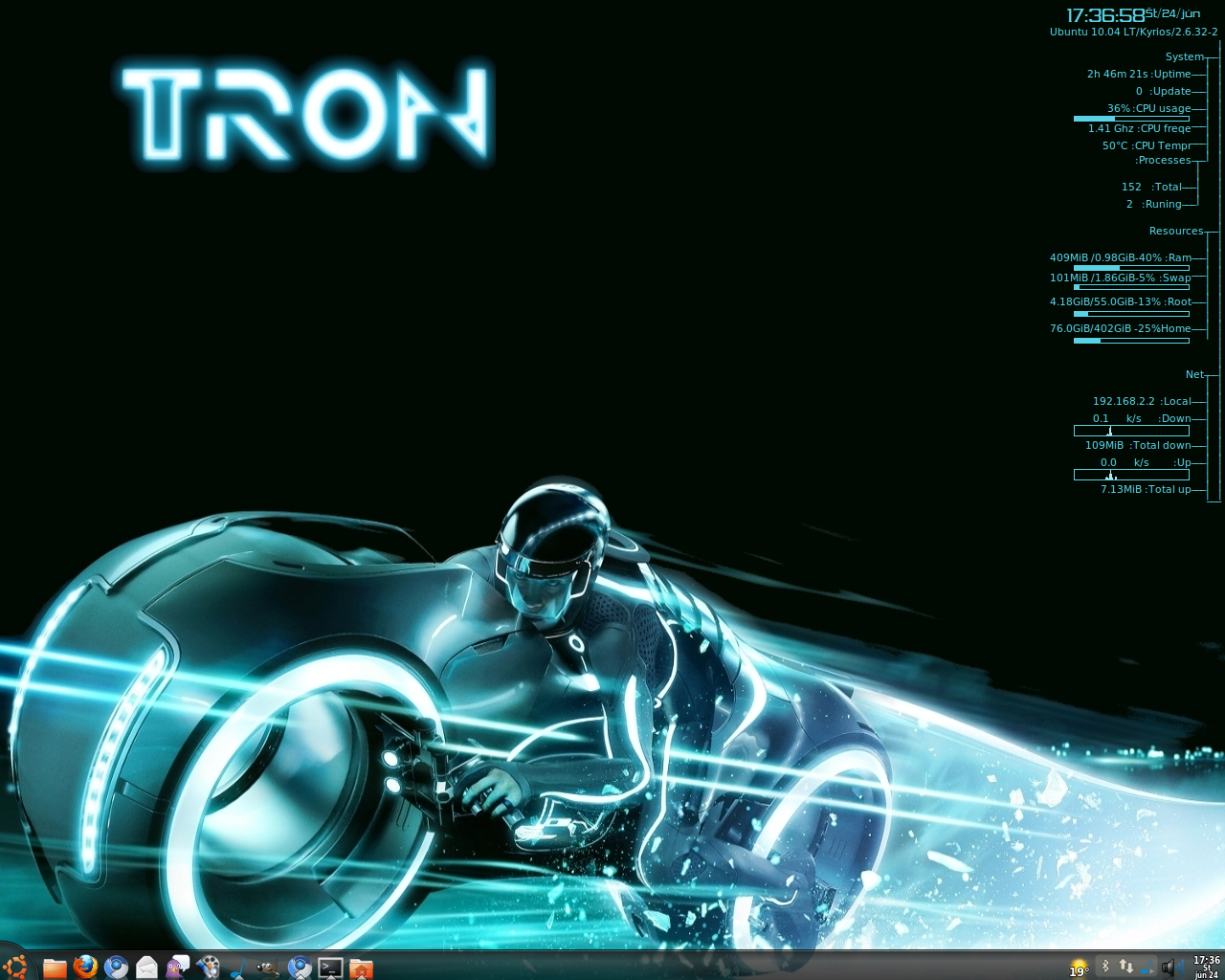The height and width of the screenshot is (980, 1225).
Task: Click the '2 :Runing' processes line
Action: (1153, 204)
